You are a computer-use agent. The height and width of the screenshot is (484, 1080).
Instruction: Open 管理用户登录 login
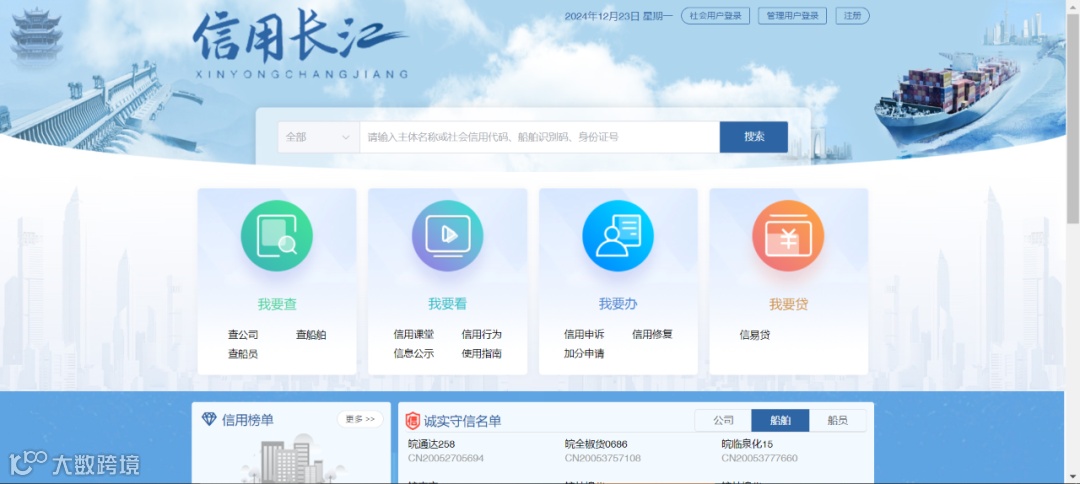[x=793, y=16]
